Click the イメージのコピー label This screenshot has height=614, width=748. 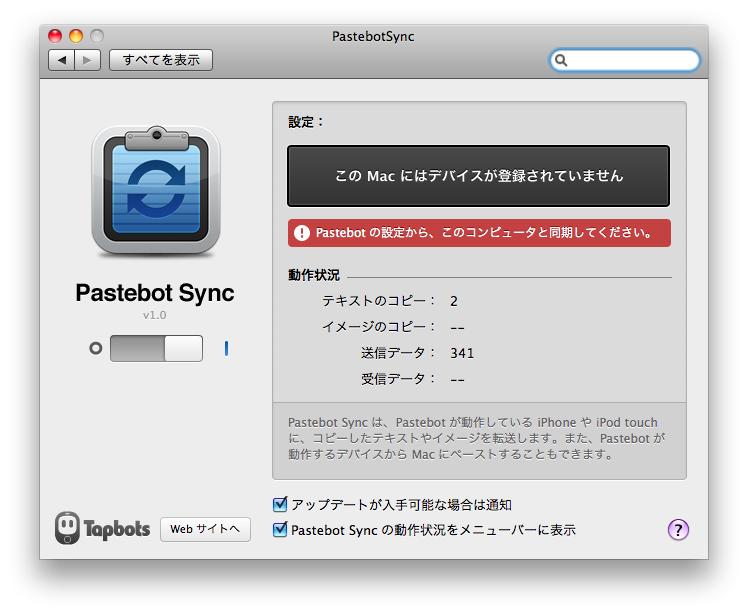(378, 327)
